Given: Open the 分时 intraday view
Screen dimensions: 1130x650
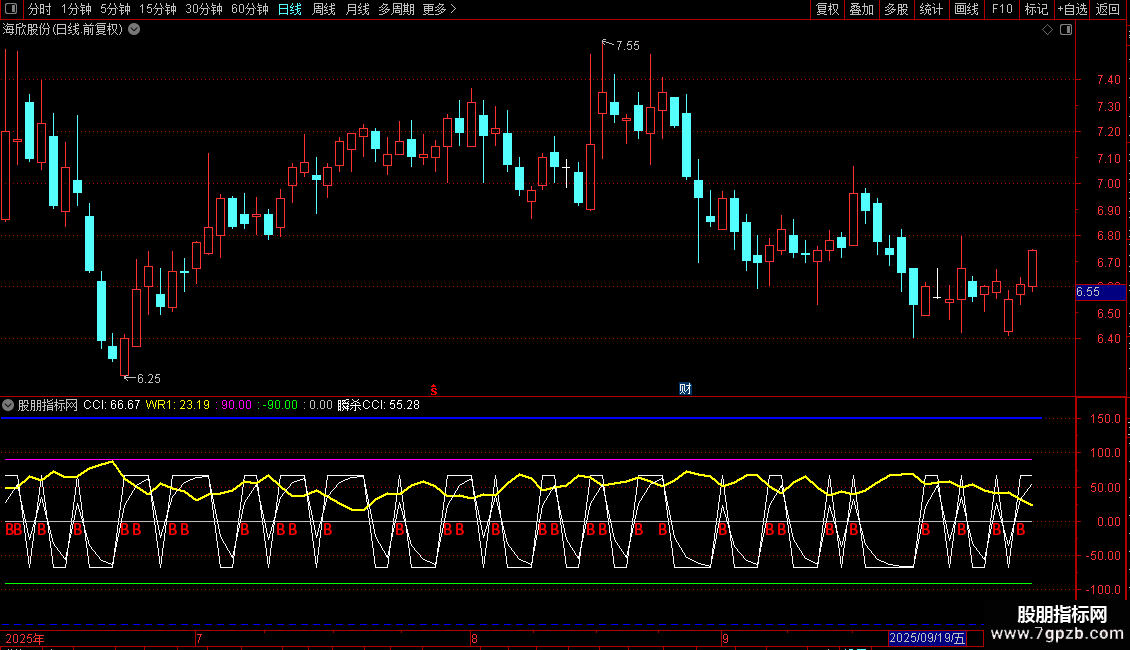Looking at the screenshot, I should coord(39,9).
